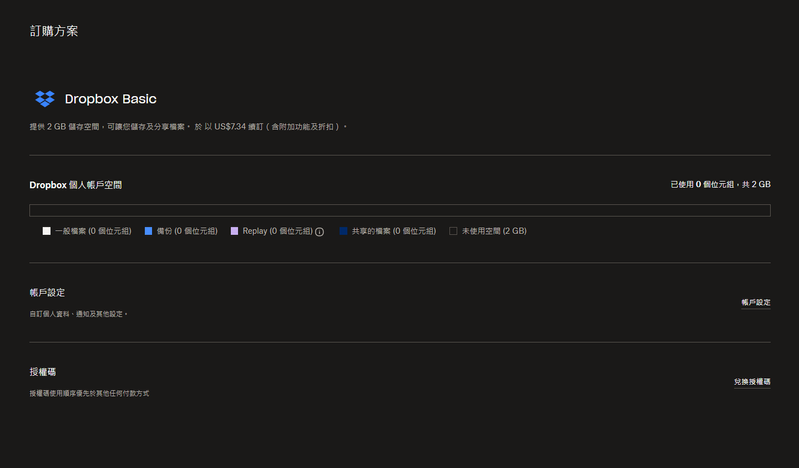
Task: Click the plan description with US$7.34
Action: pyautogui.click(x=188, y=126)
